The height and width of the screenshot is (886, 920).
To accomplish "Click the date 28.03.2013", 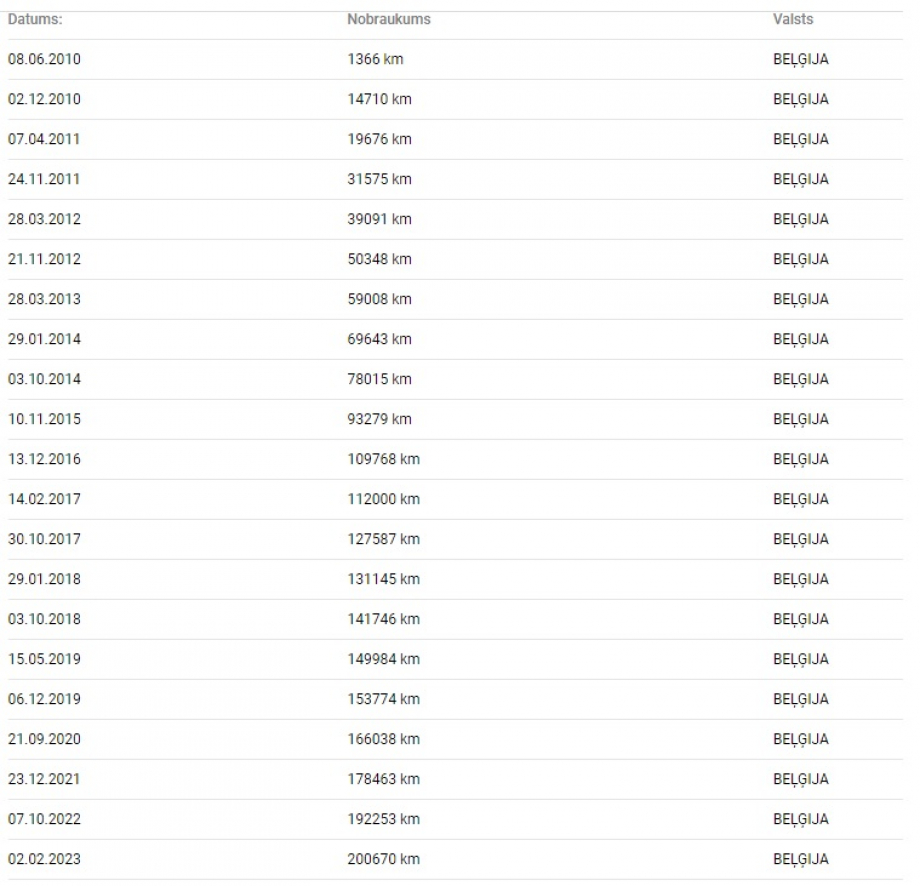I will pyautogui.click(x=44, y=299).
